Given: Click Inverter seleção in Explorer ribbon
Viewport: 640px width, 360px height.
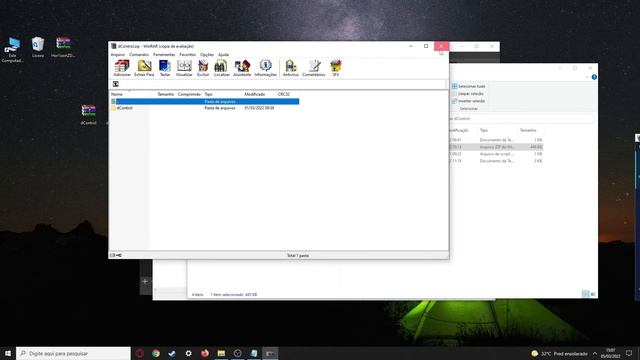Looking at the screenshot, I should (x=469, y=101).
